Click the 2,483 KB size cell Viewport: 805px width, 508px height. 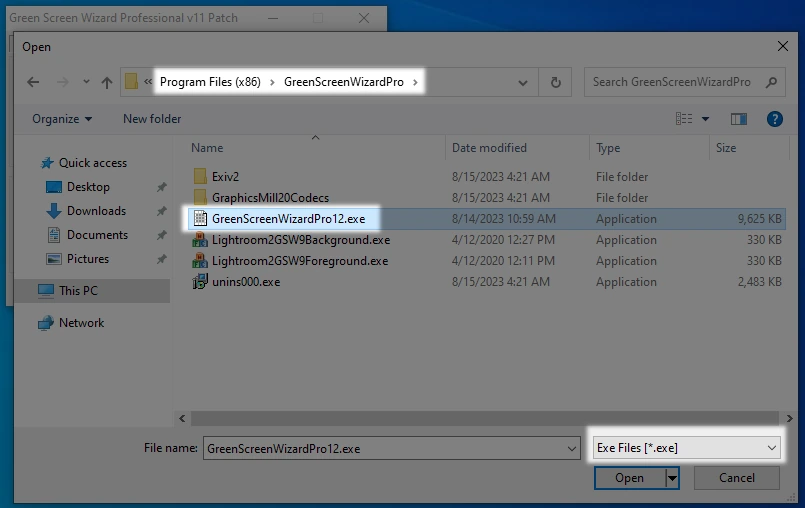[759, 282]
